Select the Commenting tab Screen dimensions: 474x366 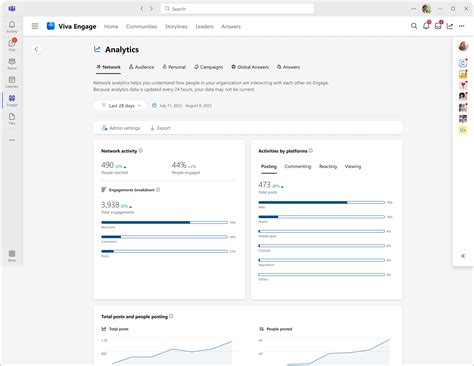click(x=298, y=166)
